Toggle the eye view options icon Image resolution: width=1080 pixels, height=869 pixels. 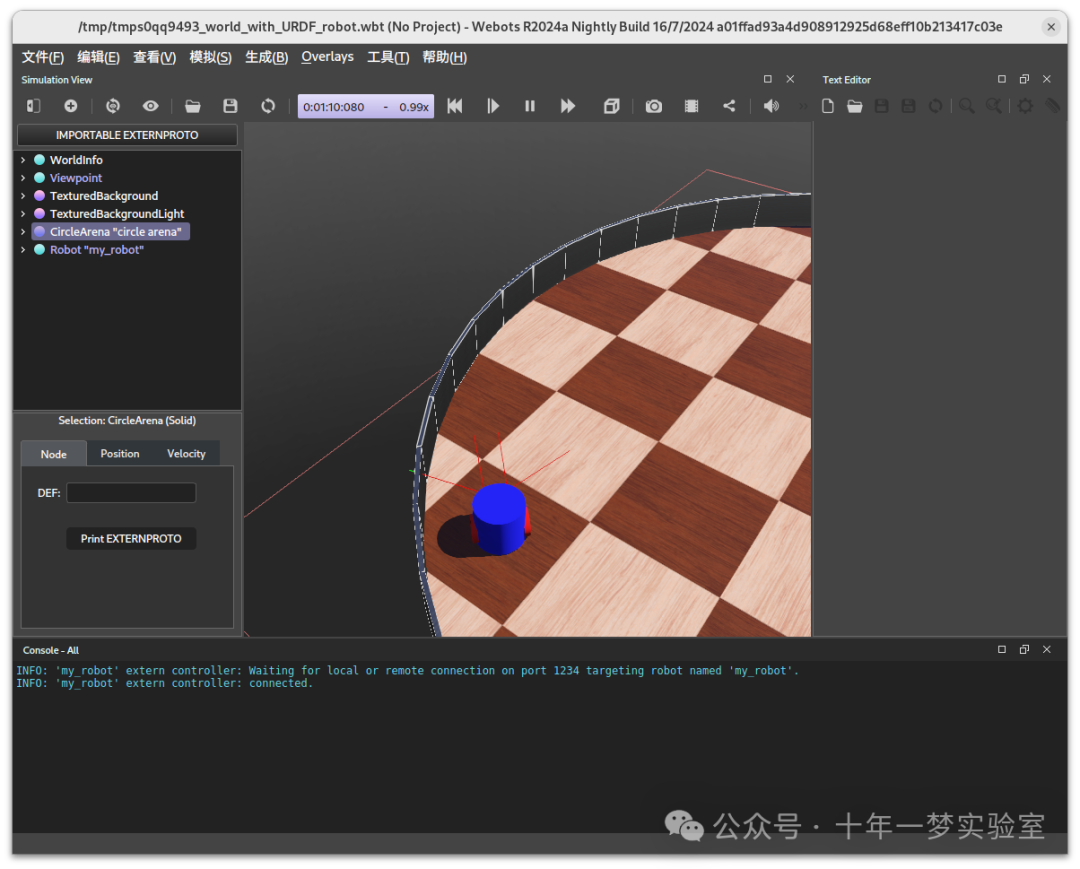[x=150, y=106]
